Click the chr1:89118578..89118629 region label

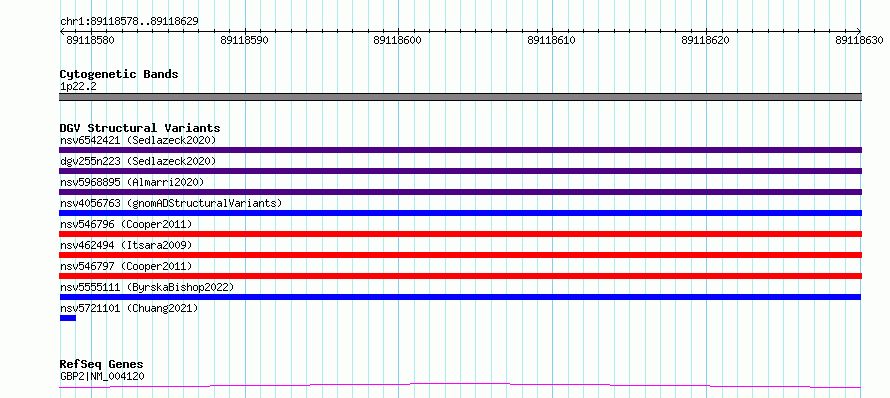click(x=129, y=21)
